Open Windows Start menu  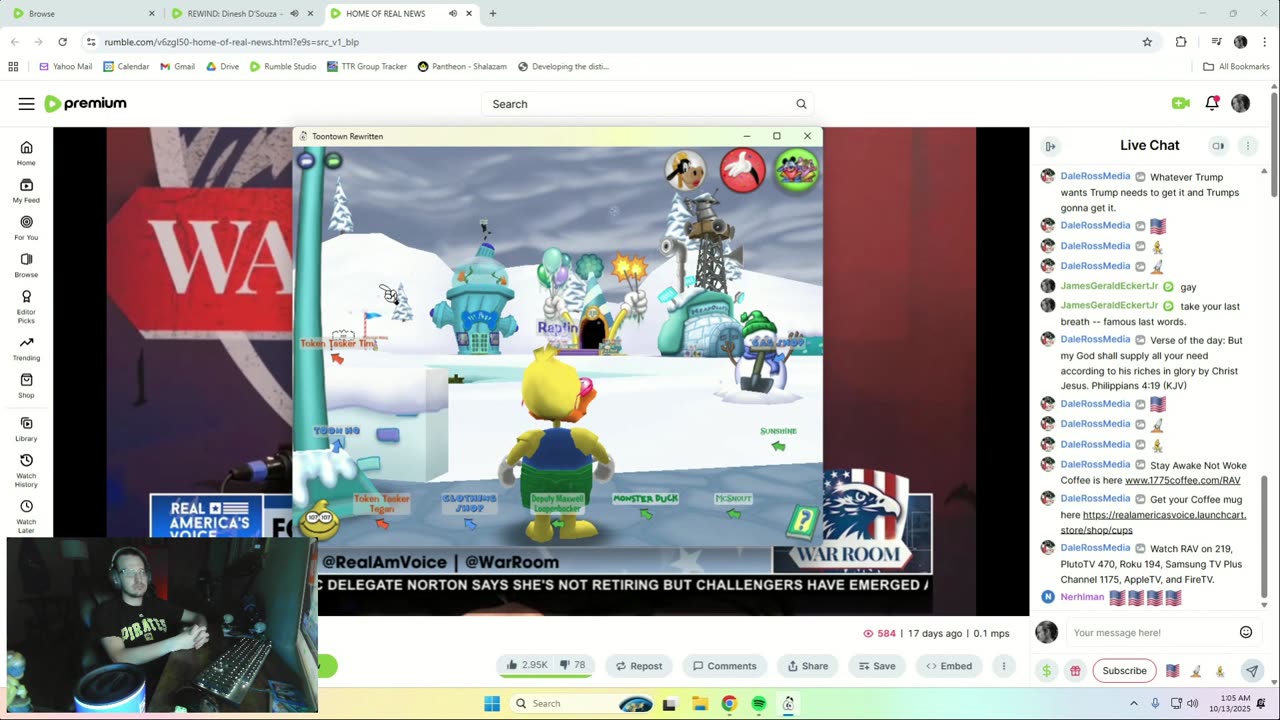click(492, 704)
